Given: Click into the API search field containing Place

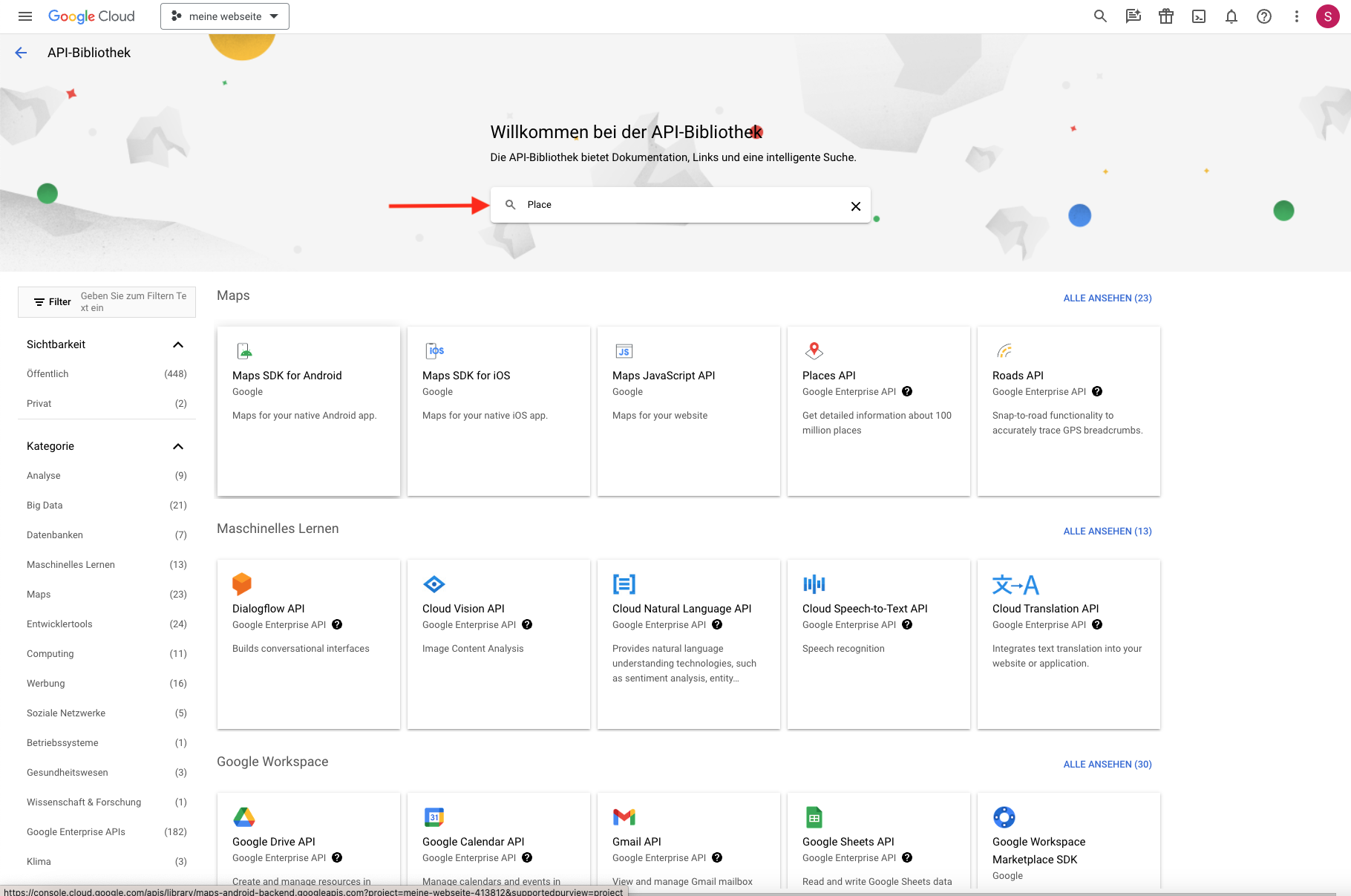Looking at the screenshot, I should 681,205.
